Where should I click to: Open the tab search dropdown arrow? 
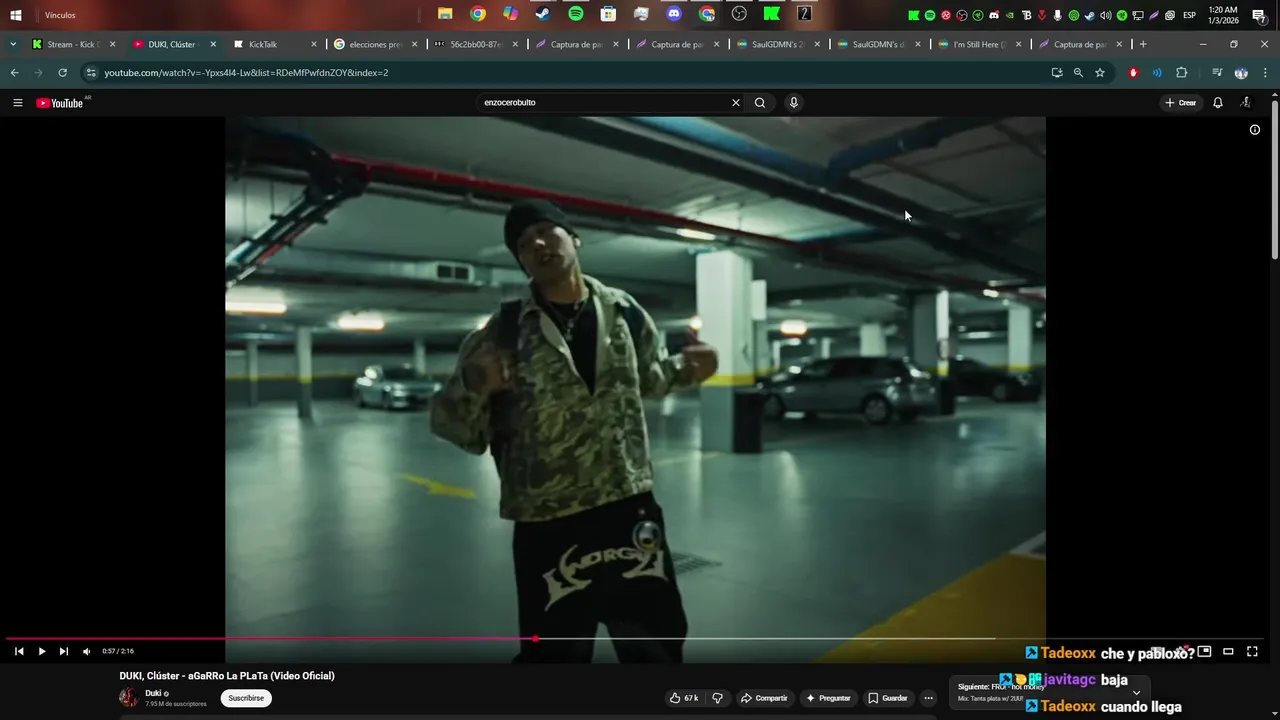point(13,44)
